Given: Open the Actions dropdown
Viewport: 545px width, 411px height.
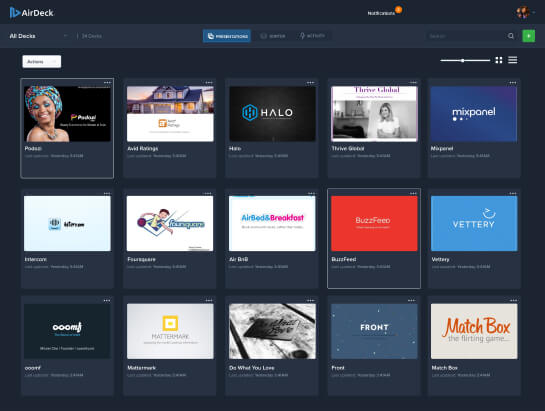Looking at the screenshot, I should coord(42,62).
